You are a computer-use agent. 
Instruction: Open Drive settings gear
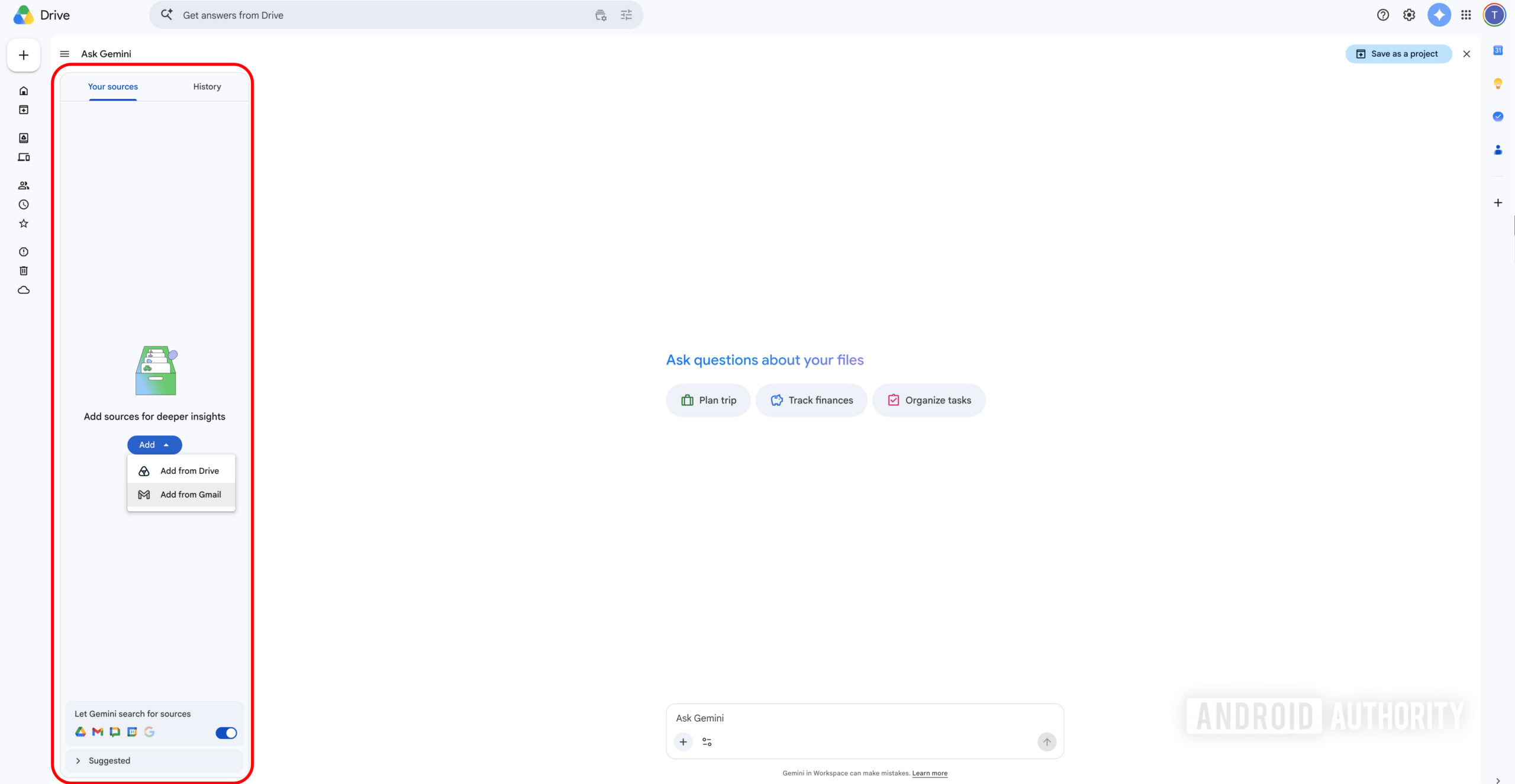[x=1409, y=15]
